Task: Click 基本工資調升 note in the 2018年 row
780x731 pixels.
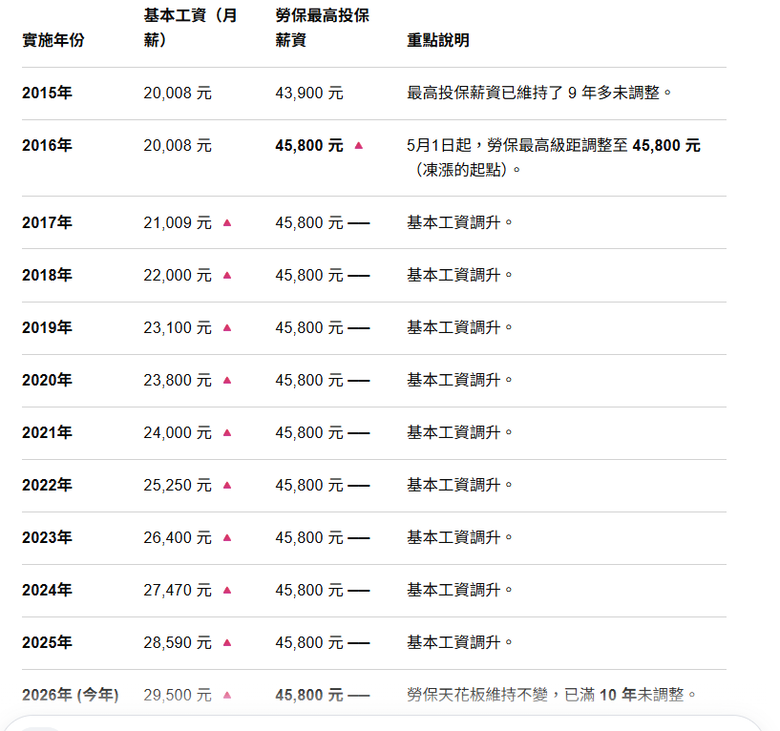Action: click(459, 275)
